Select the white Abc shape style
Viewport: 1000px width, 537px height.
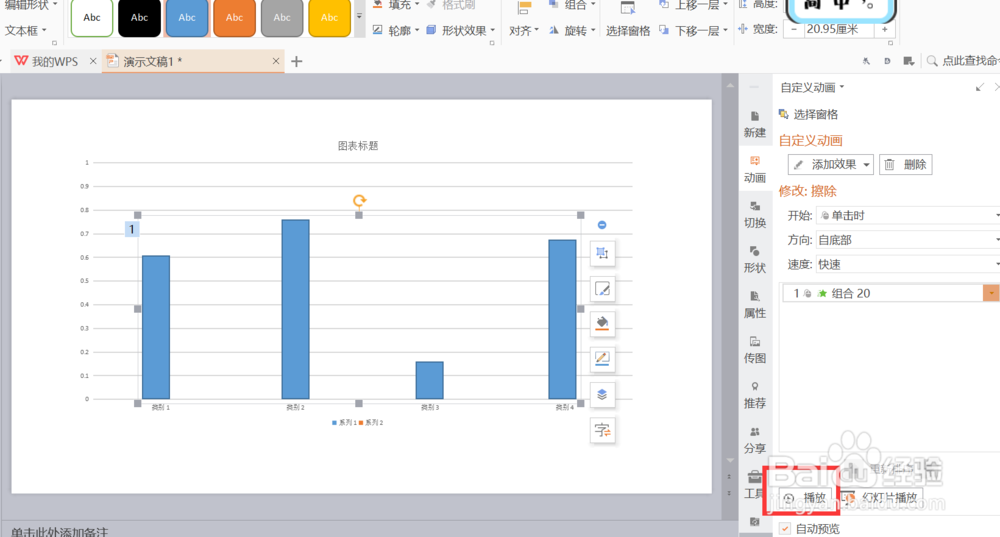(x=92, y=18)
